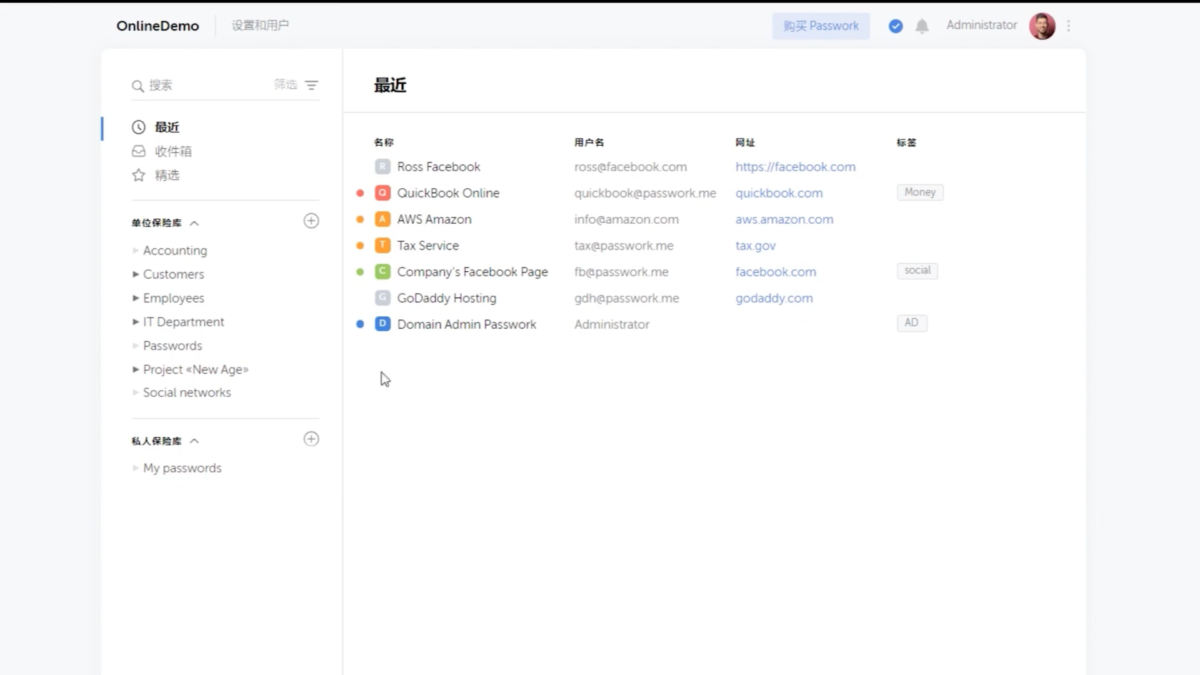The height and width of the screenshot is (675, 1200).
Task: Click orange dot beside Tax Service
Action: [360, 245]
